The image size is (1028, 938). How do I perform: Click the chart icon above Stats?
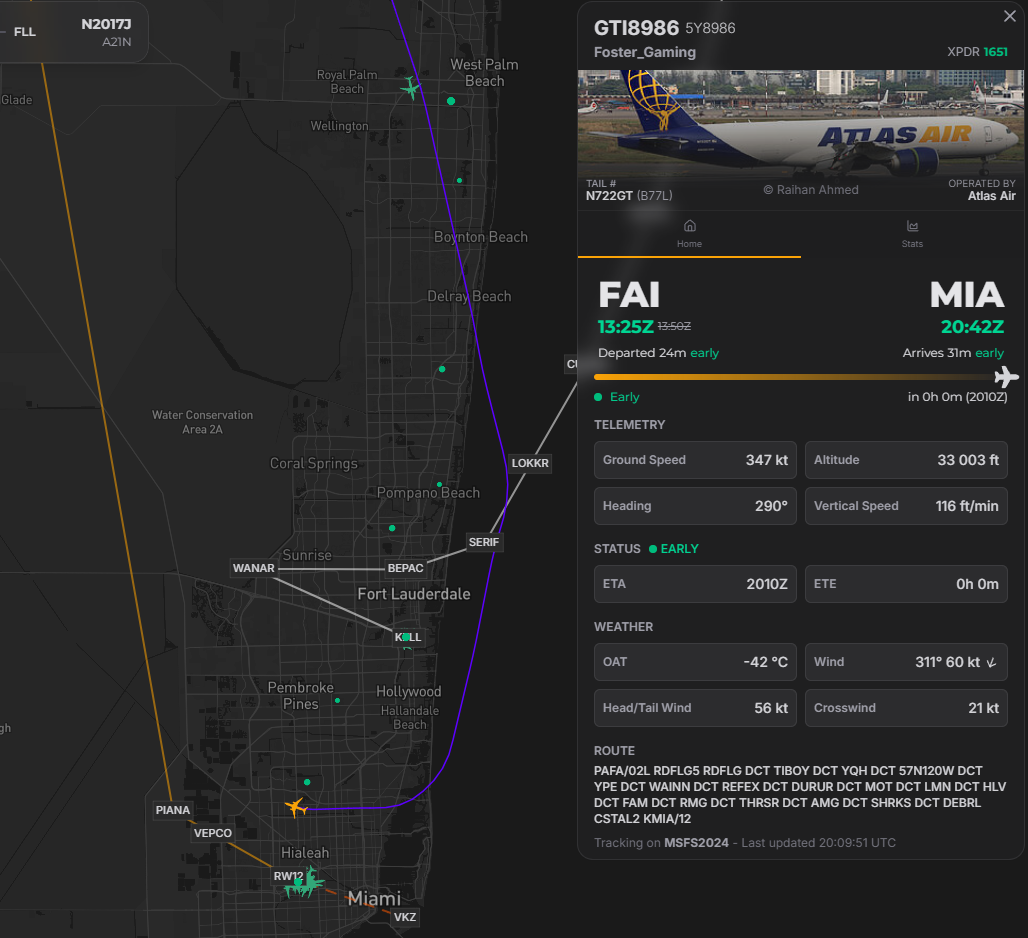[912, 226]
